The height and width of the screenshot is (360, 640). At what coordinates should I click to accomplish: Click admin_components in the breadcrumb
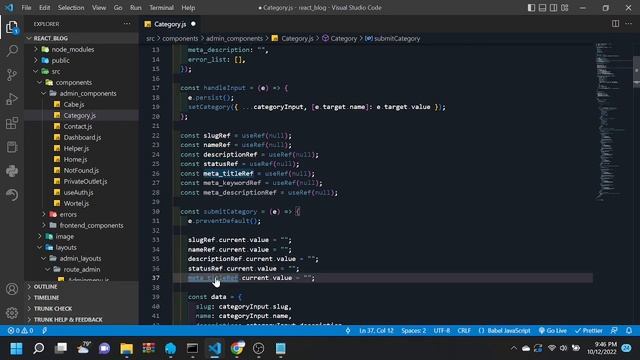tap(234, 38)
